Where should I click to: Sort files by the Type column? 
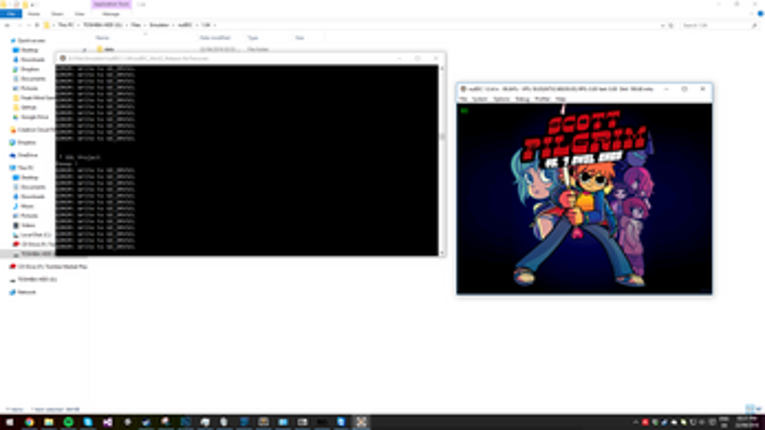pyautogui.click(x=253, y=38)
